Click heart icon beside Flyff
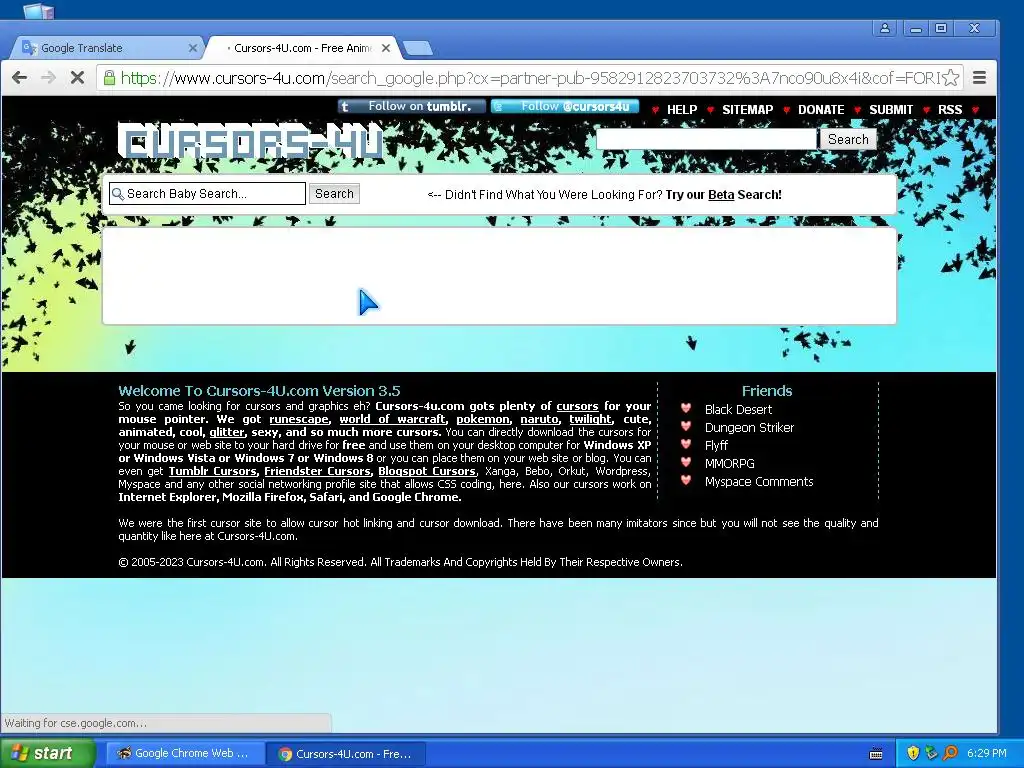The image size is (1024, 768). coord(686,444)
